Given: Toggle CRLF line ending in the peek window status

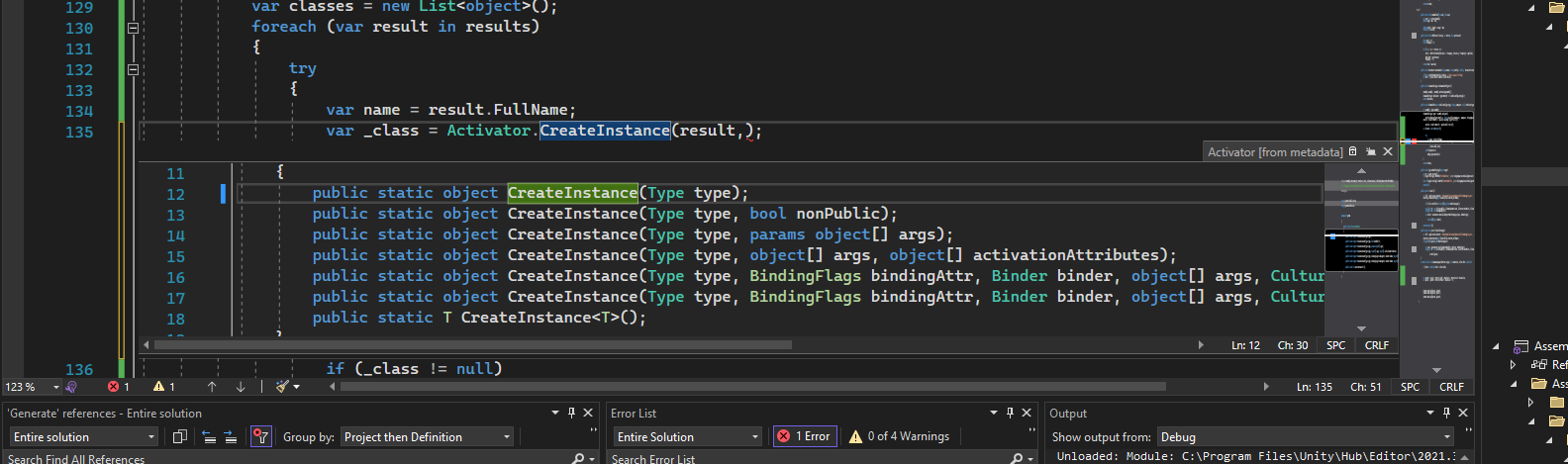Looking at the screenshot, I should click(x=1376, y=345).
